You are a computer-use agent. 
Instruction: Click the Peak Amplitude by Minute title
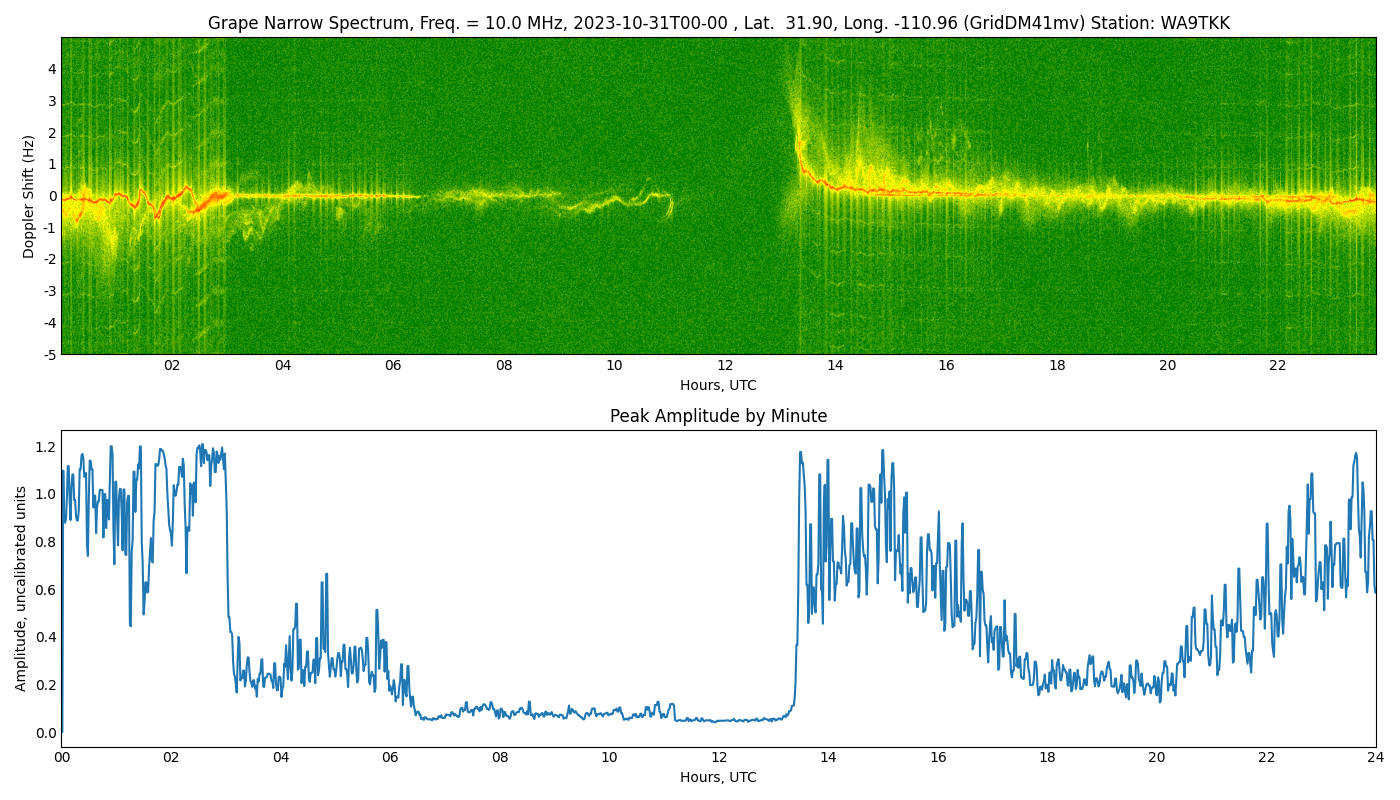tap(718, 416)
